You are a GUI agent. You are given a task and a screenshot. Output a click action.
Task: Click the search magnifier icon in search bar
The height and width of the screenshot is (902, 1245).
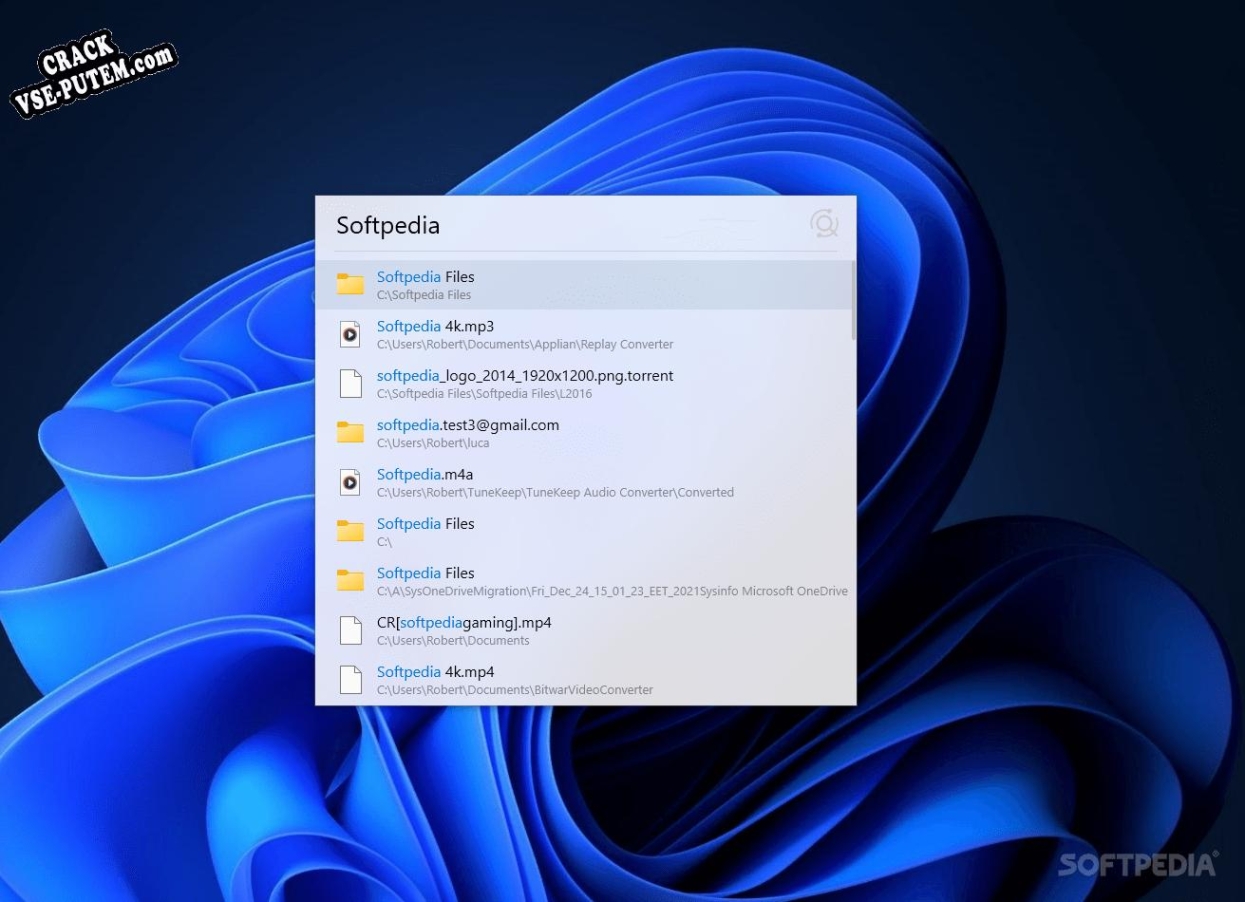(824, 224)
